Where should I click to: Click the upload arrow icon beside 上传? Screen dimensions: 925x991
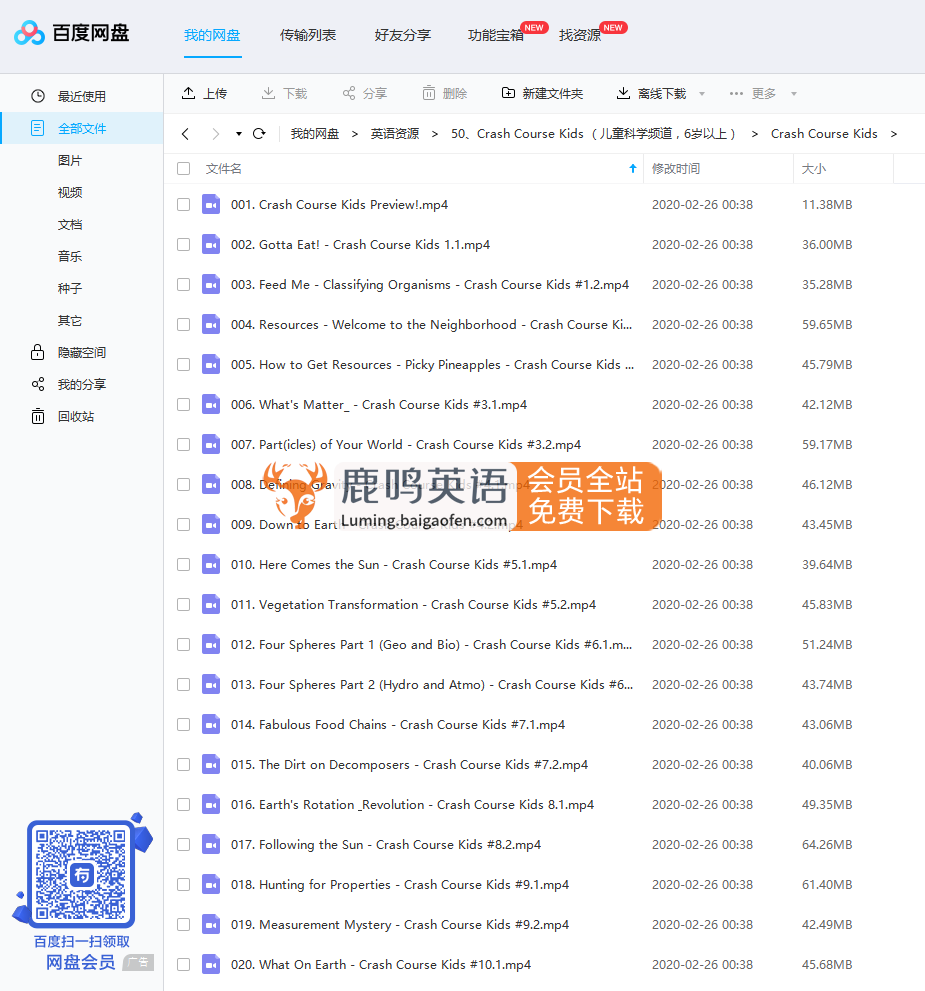tap(188, 93)
